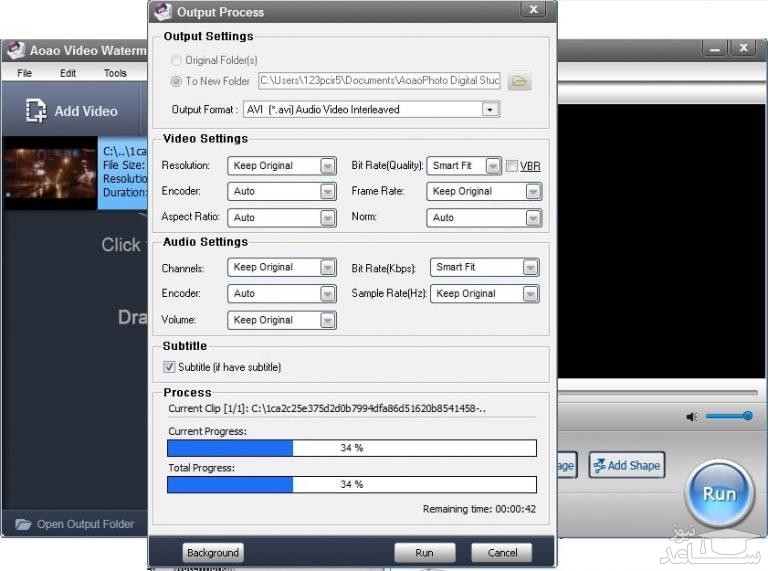Select the video thumbnail in file list
Screen dimensions: 768x571
(50, 174)
